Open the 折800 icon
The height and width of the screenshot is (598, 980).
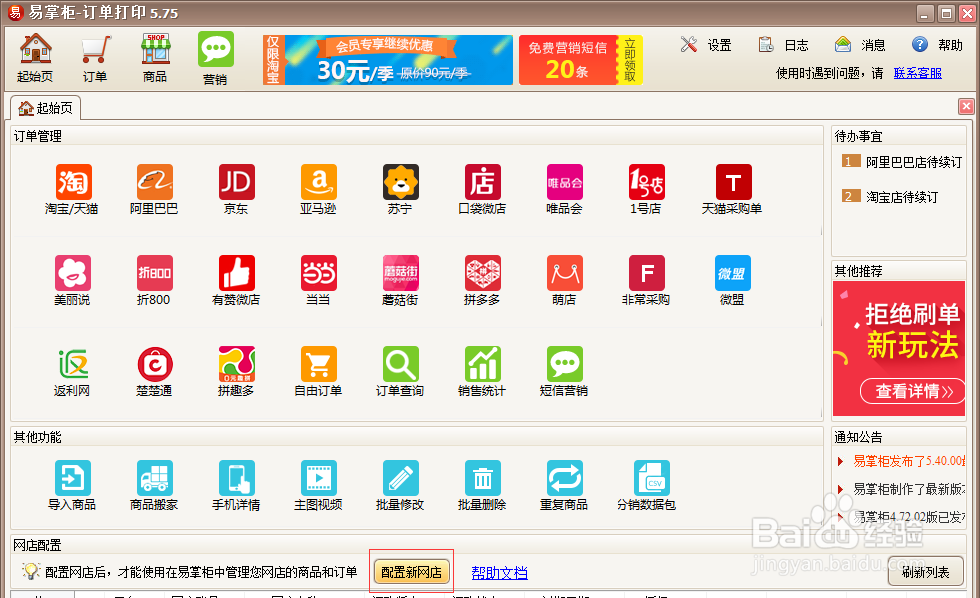155,273
